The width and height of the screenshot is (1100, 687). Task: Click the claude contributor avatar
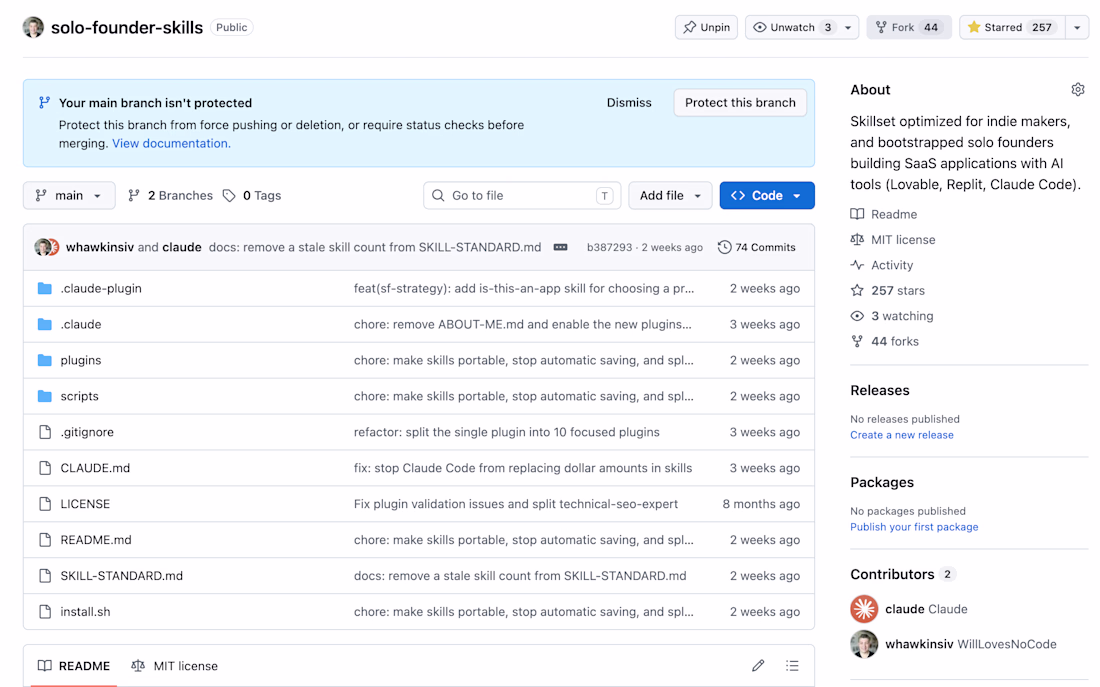coord(864,609)
